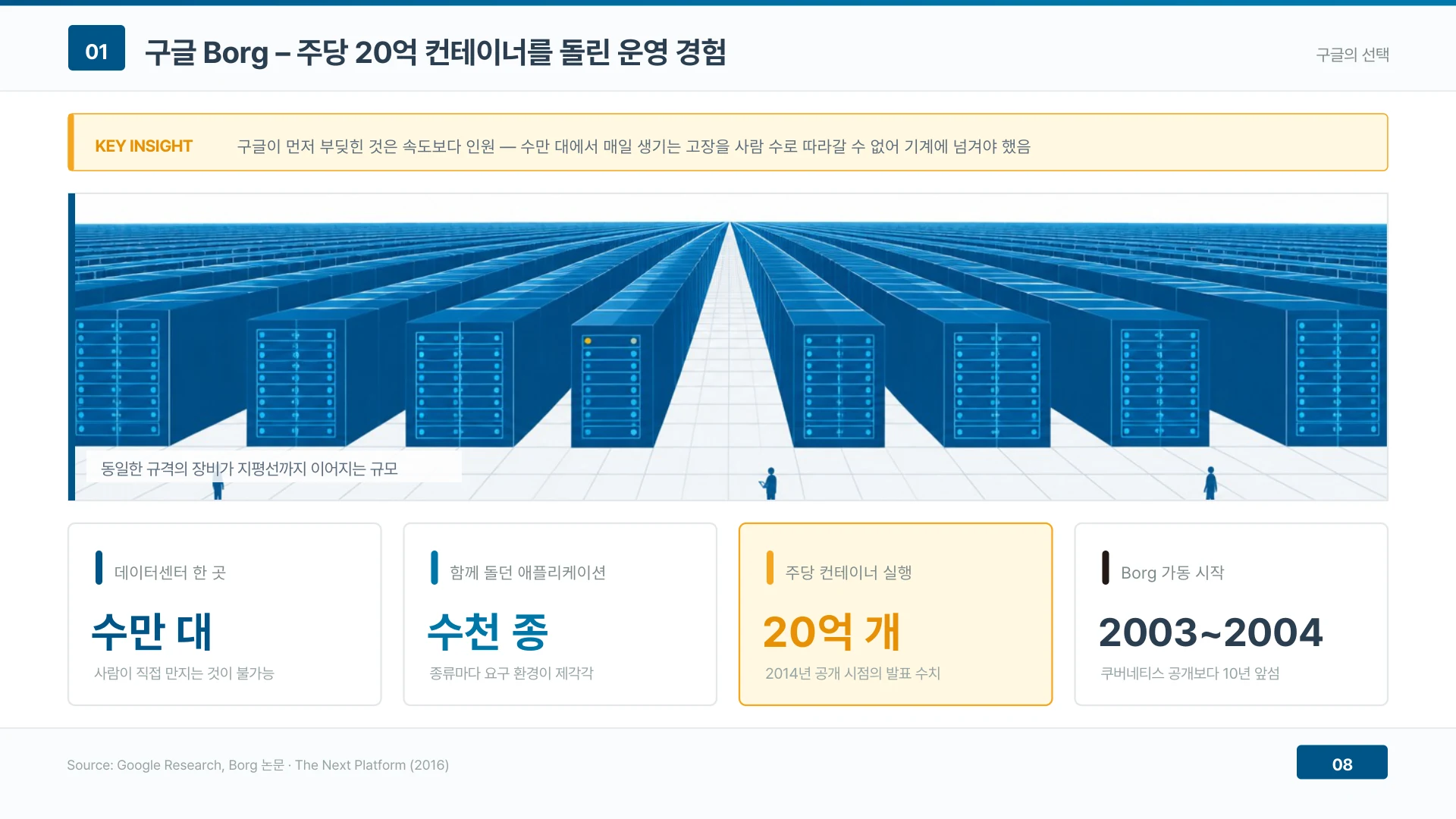
Task: Click the note '쿠버네티스 공개보다 10년 앞섬'
Action: pyautogui.click(x=1190, y=673)
